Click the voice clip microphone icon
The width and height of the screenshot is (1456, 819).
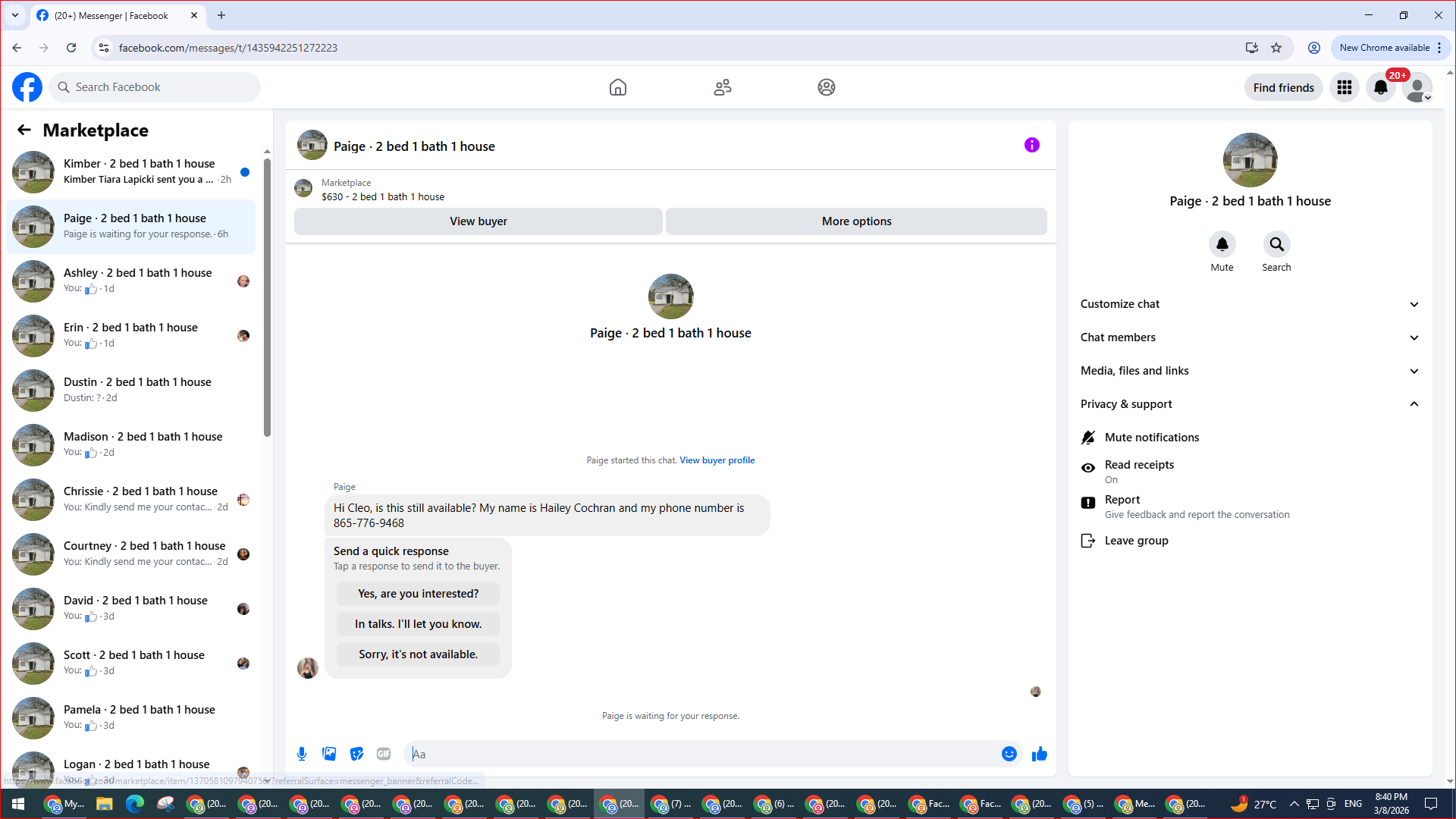click(x=302, y=754)
